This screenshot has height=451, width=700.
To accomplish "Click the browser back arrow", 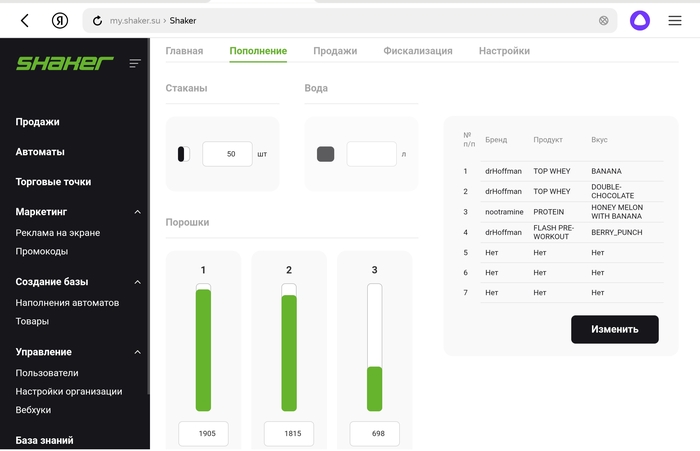I will (25, 20).
